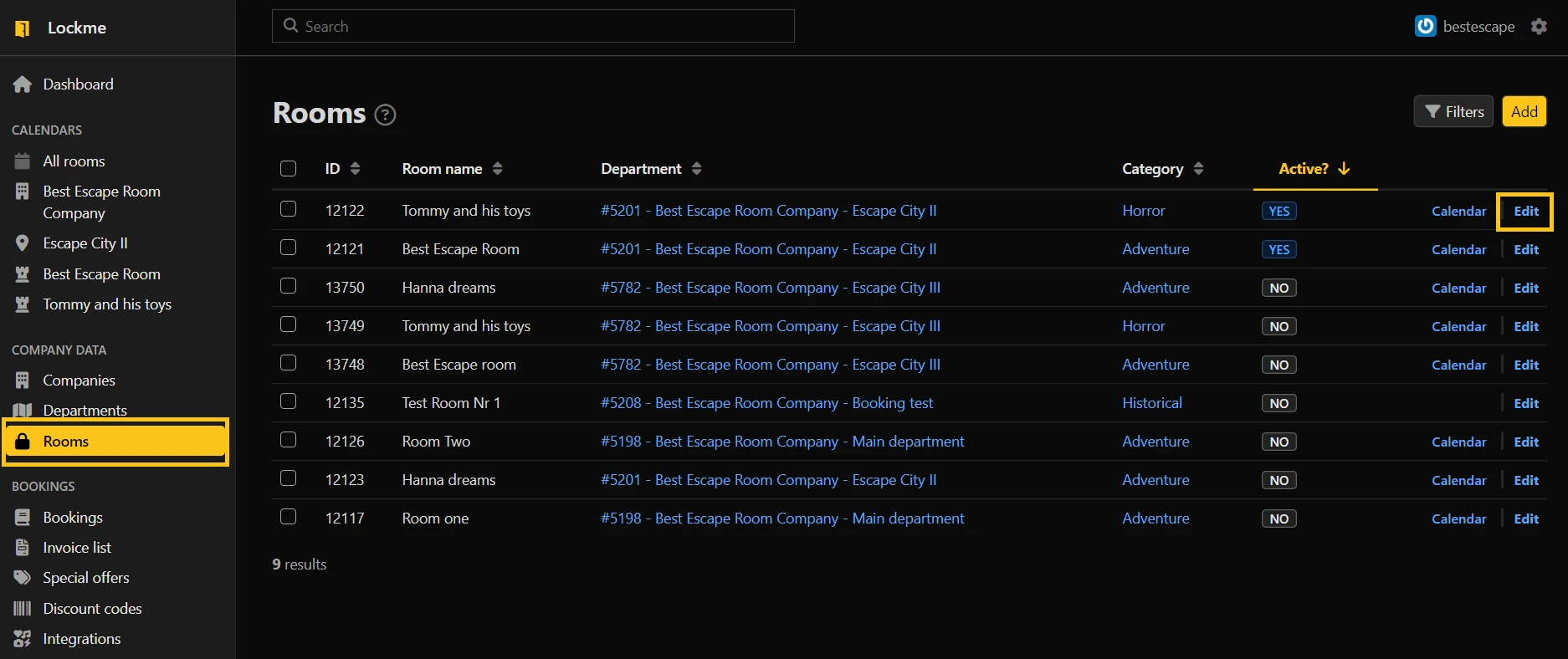Sort table by Category column

coord(1162,169)
